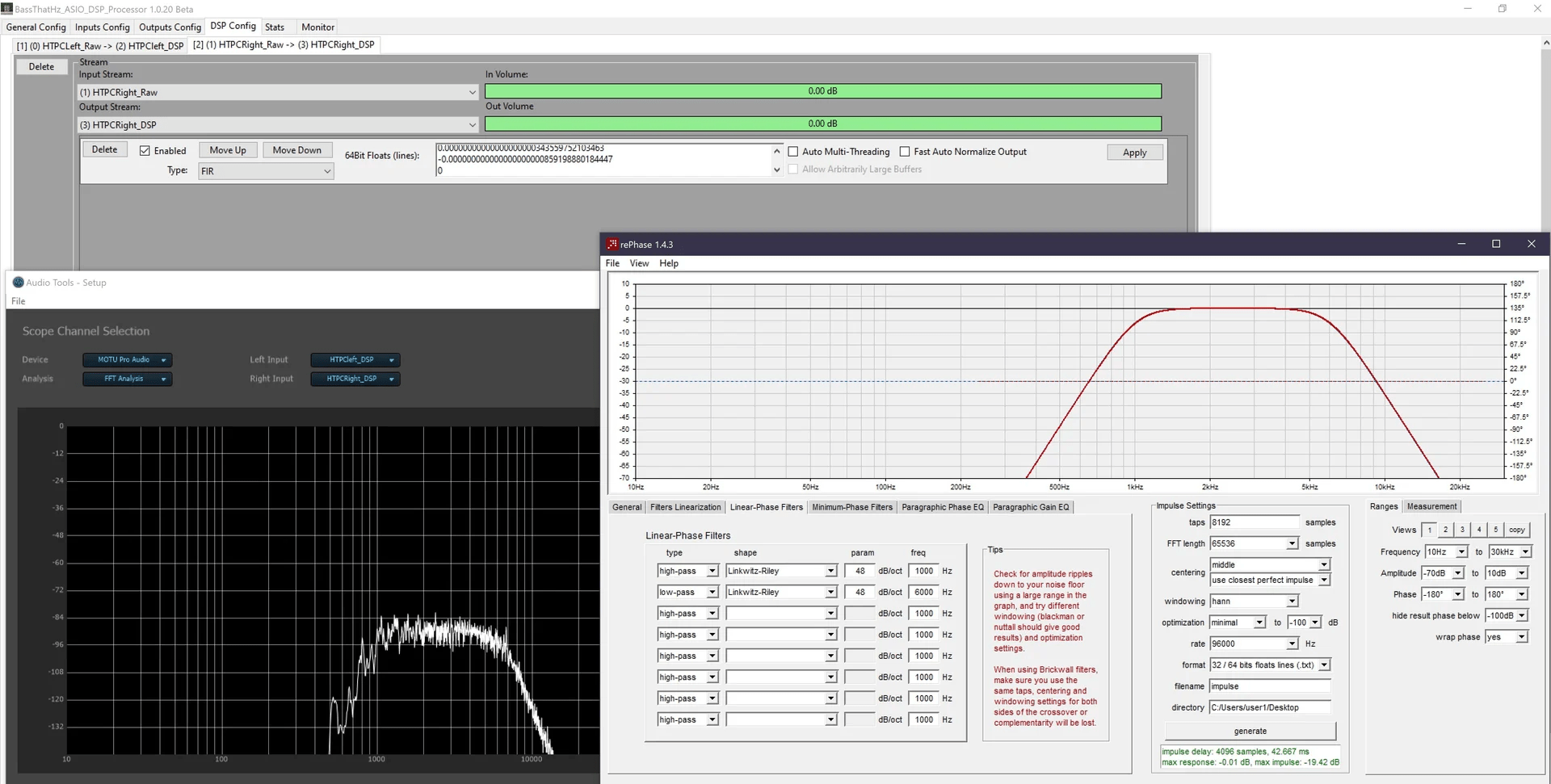Viewport: 1551px width, 784px height.
Task: Click the filename impulse input field
Action: click(1269, 686)
